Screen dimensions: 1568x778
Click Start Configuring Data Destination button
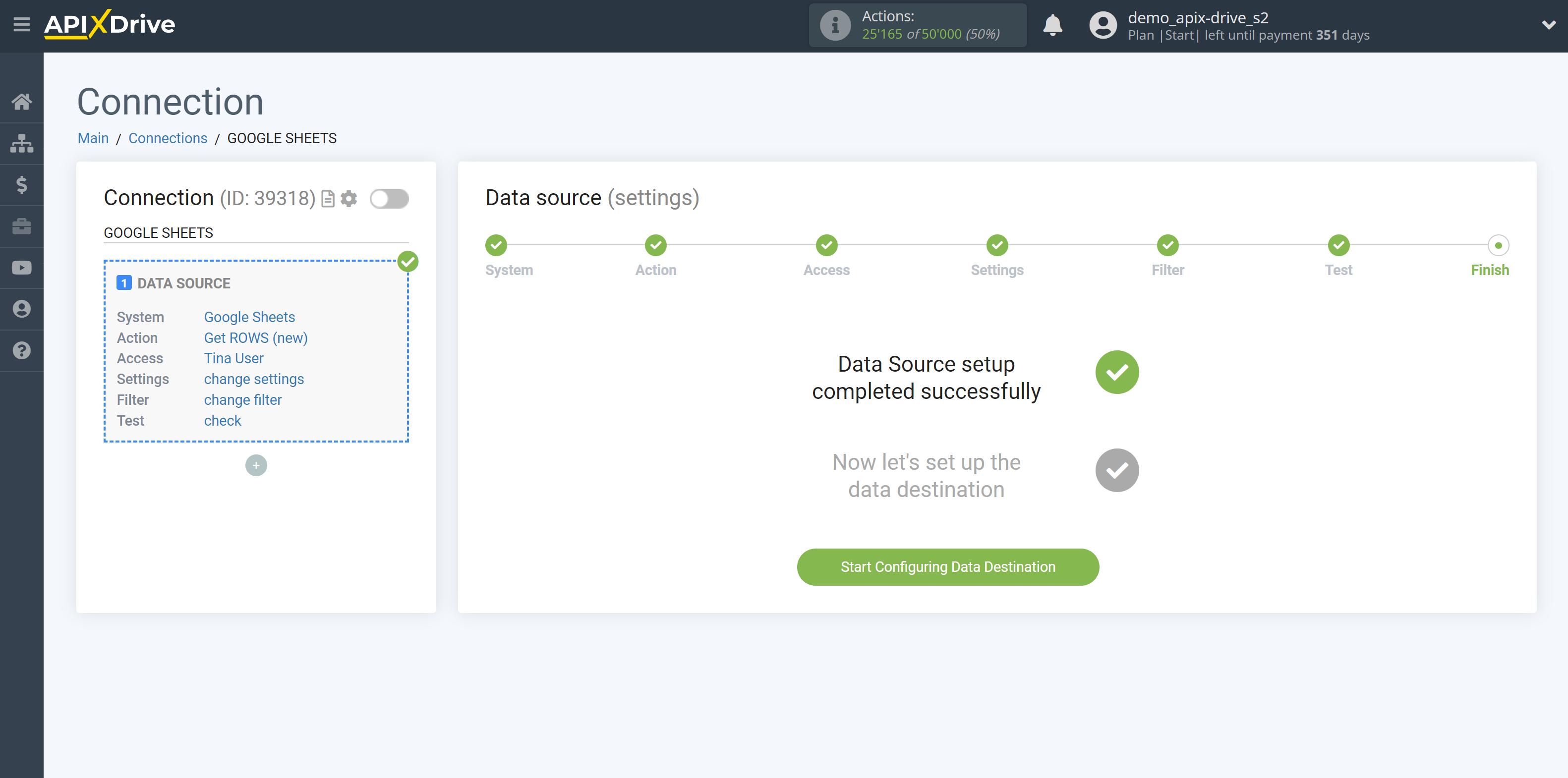948,567
